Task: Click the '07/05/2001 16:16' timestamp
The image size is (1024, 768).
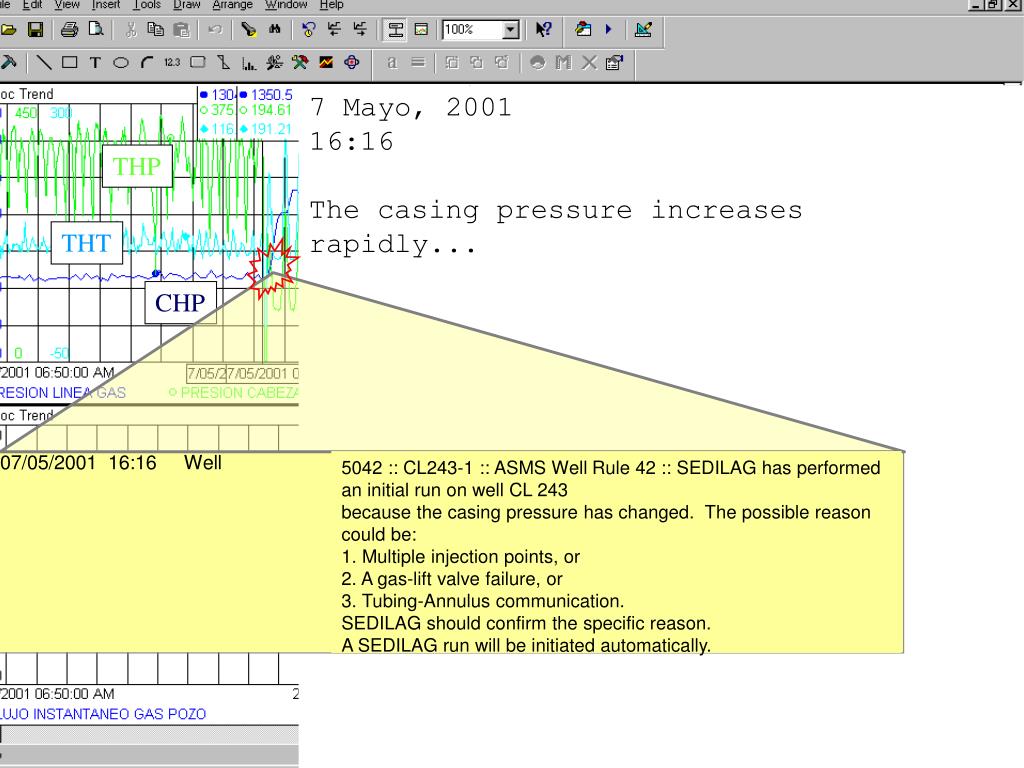Action: [x=78, y=463]
